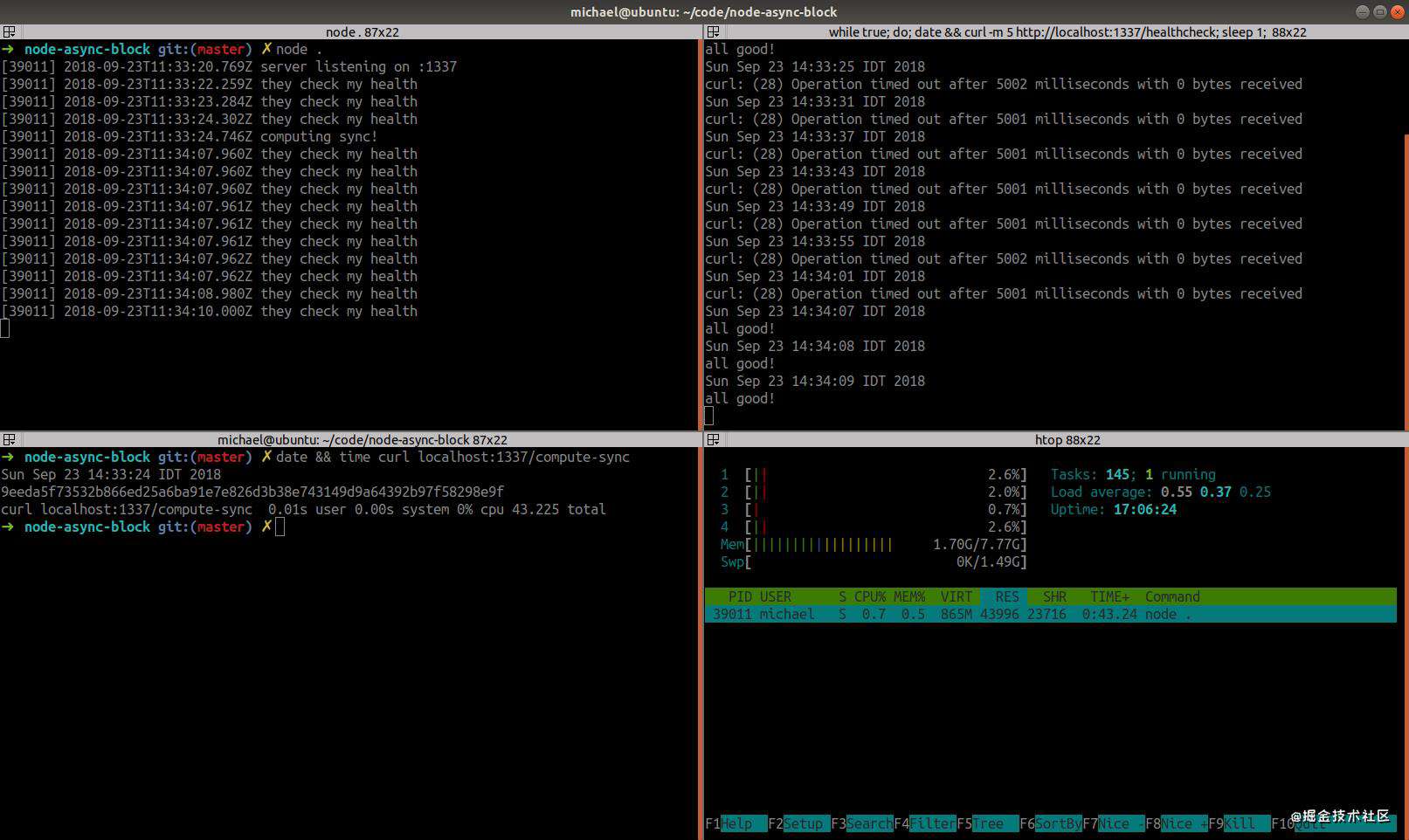Click the 'node .' command in the node pane's prompt line

[x=299, y=49]
